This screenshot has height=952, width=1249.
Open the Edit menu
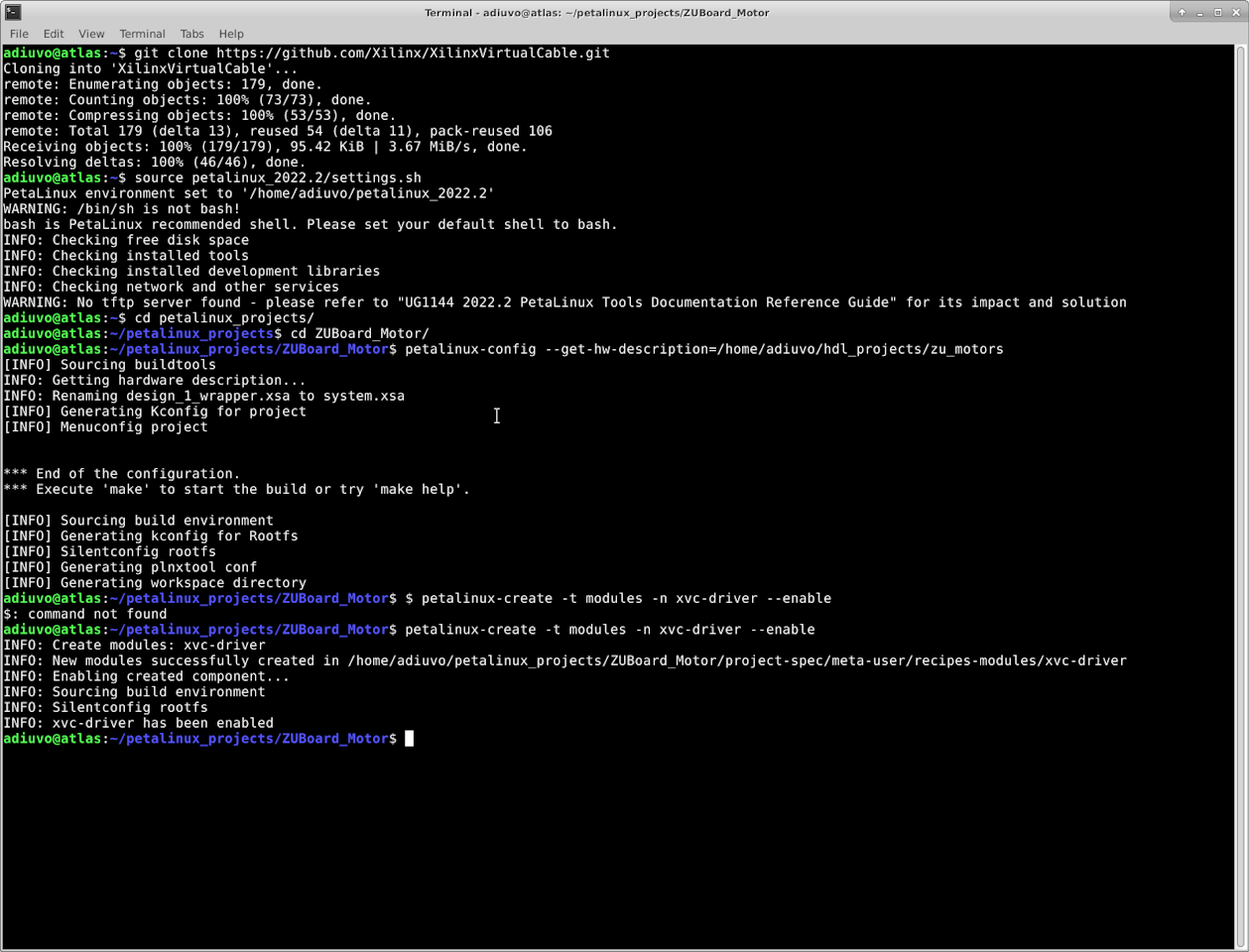pos(54,34)
